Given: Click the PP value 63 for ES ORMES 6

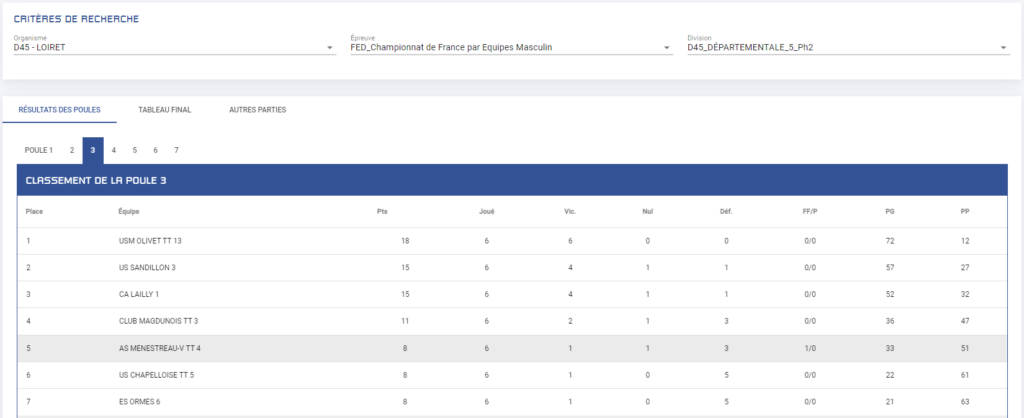Looking at the screenshot, I should pyautogui.click(x=965, y=402).
